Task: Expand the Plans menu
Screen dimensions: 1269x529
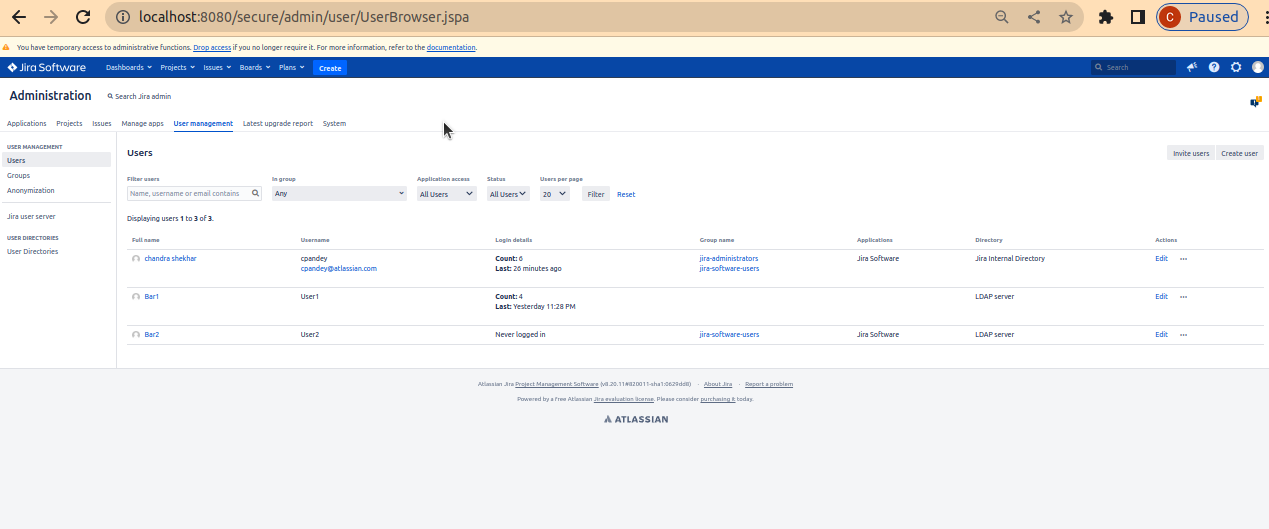Action: [x=291, y=68]
